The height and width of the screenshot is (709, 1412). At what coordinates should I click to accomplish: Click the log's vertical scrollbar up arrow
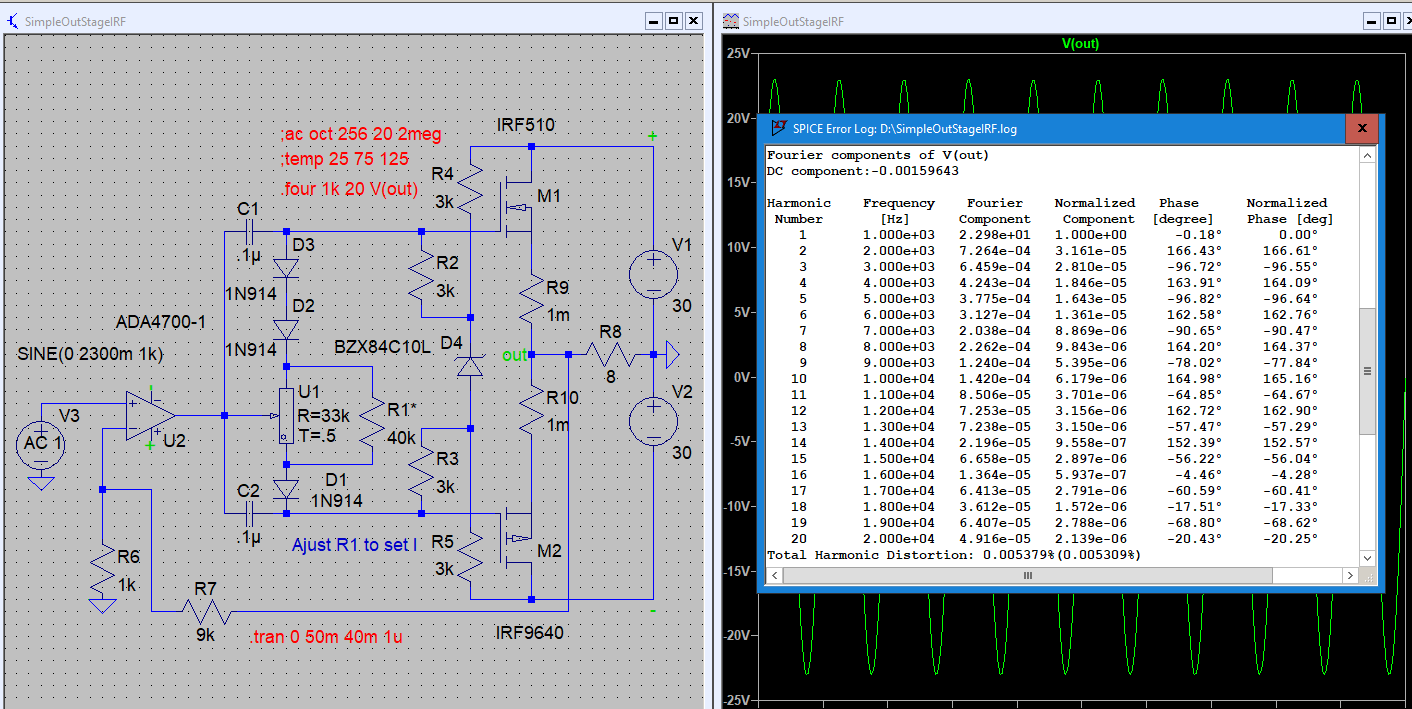[x=1367, y=156]
